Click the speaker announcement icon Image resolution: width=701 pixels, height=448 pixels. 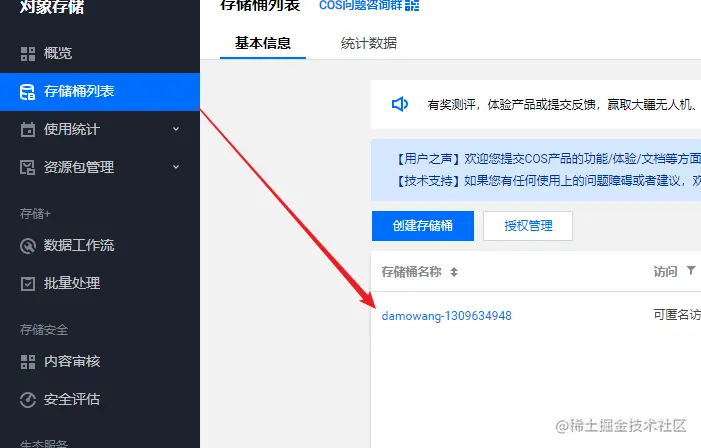click(400, 104)
